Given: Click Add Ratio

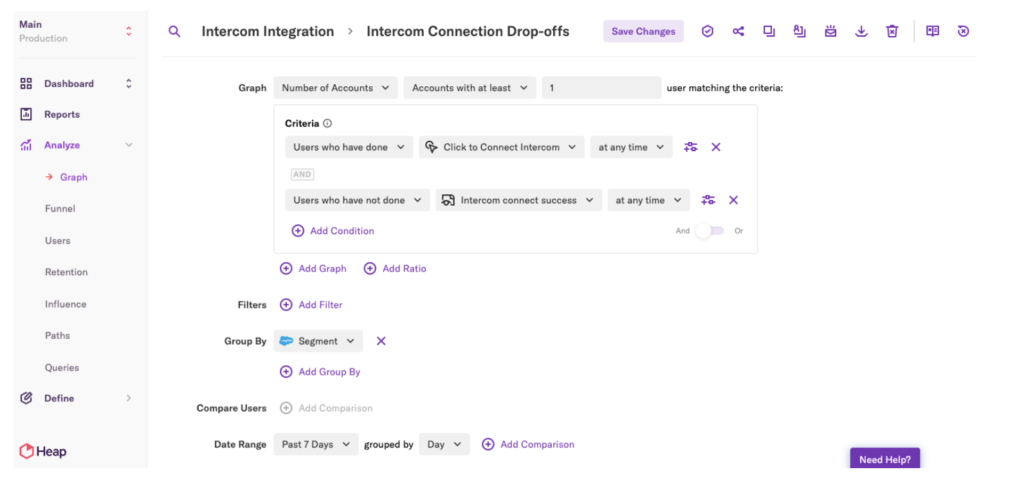Looking at the screenshot, I should 395,268.
